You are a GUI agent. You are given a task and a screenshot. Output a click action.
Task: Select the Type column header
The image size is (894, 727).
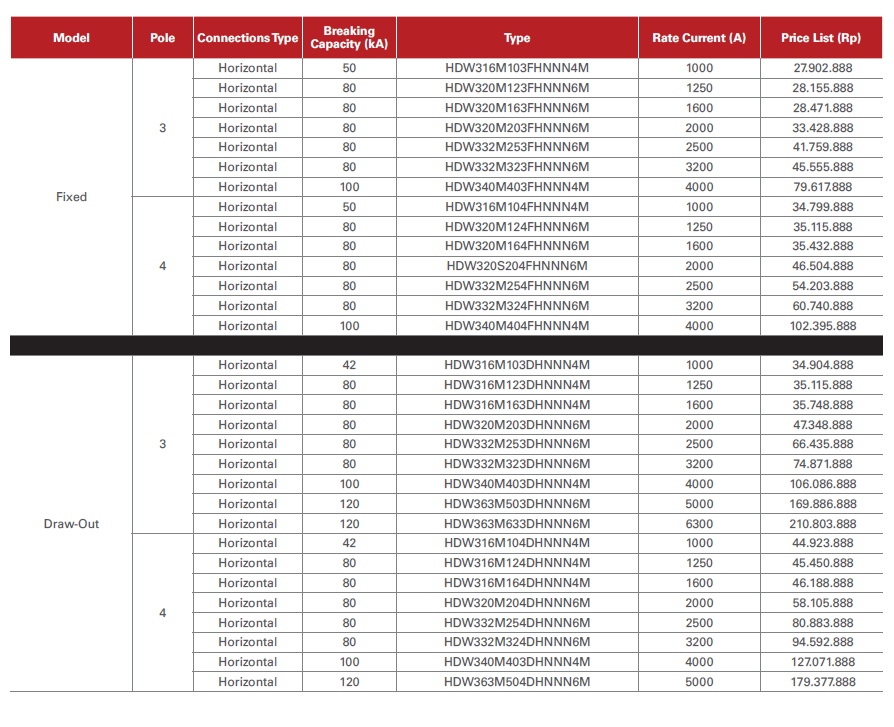[x=517, y=38]
